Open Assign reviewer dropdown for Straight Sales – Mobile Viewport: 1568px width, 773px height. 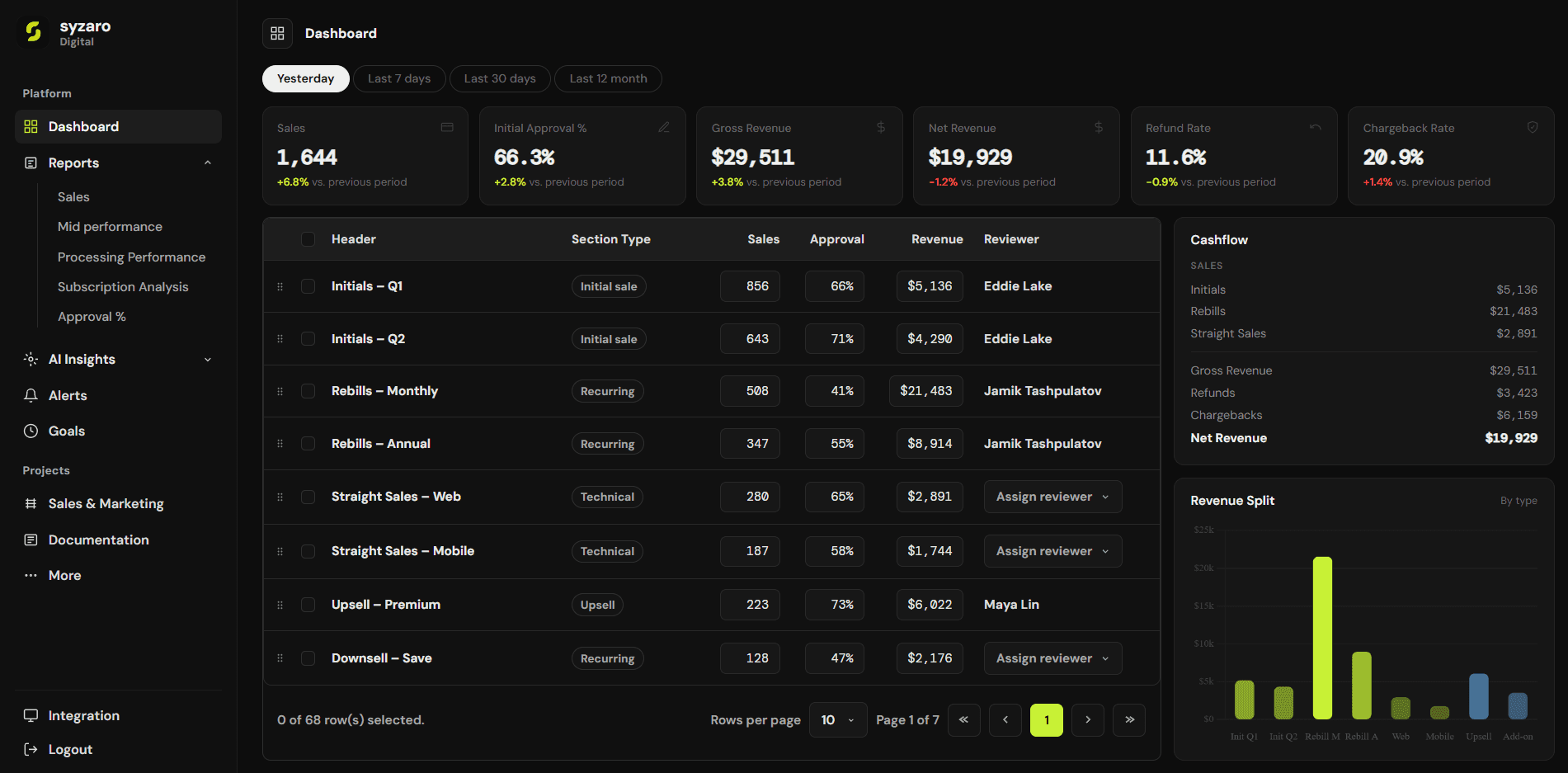coord(1052,551)
